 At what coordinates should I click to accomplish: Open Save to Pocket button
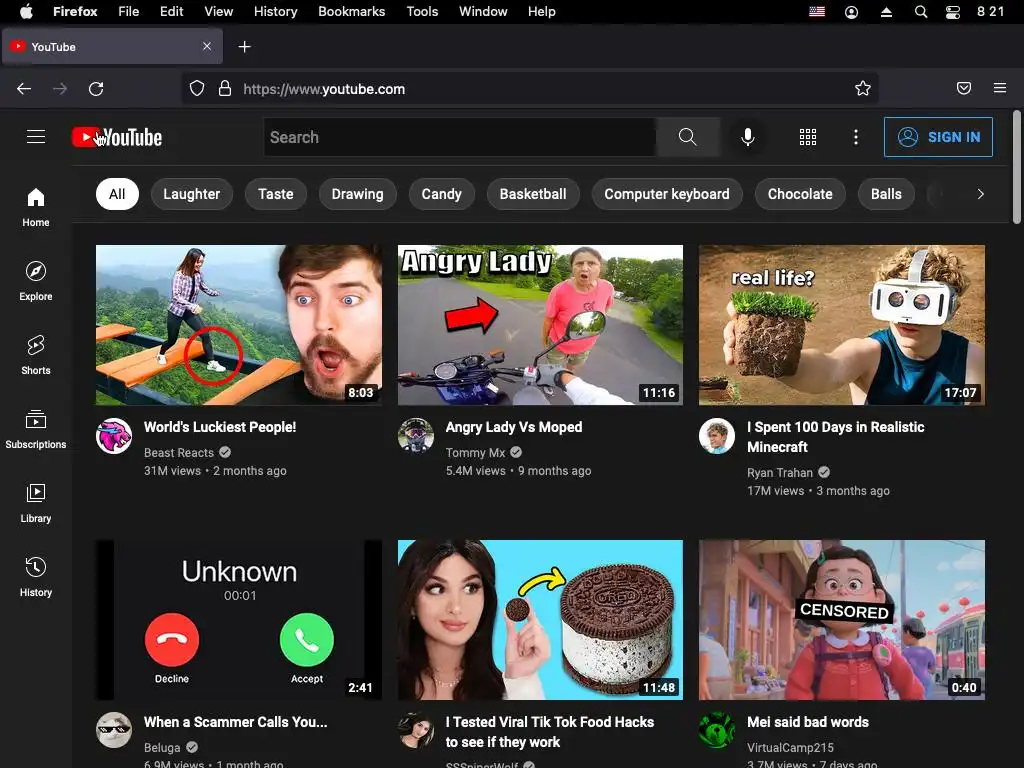click(964, 88)
